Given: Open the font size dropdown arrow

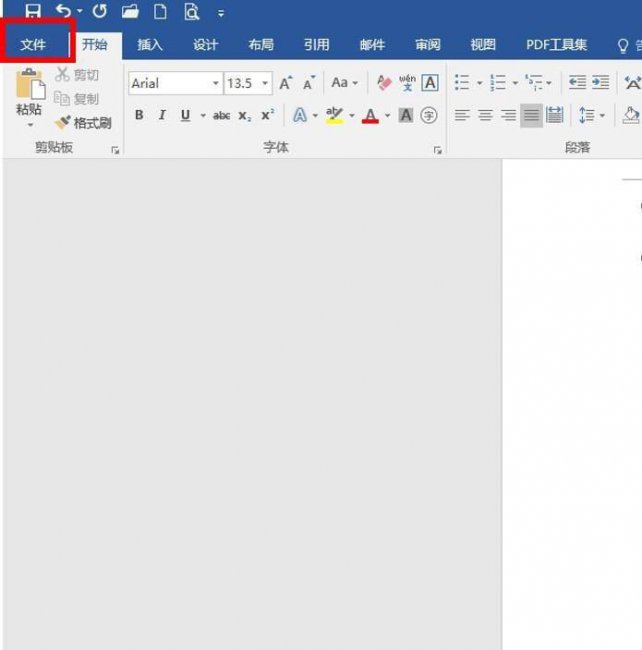Looking at the screenshot, I should 265,83.
